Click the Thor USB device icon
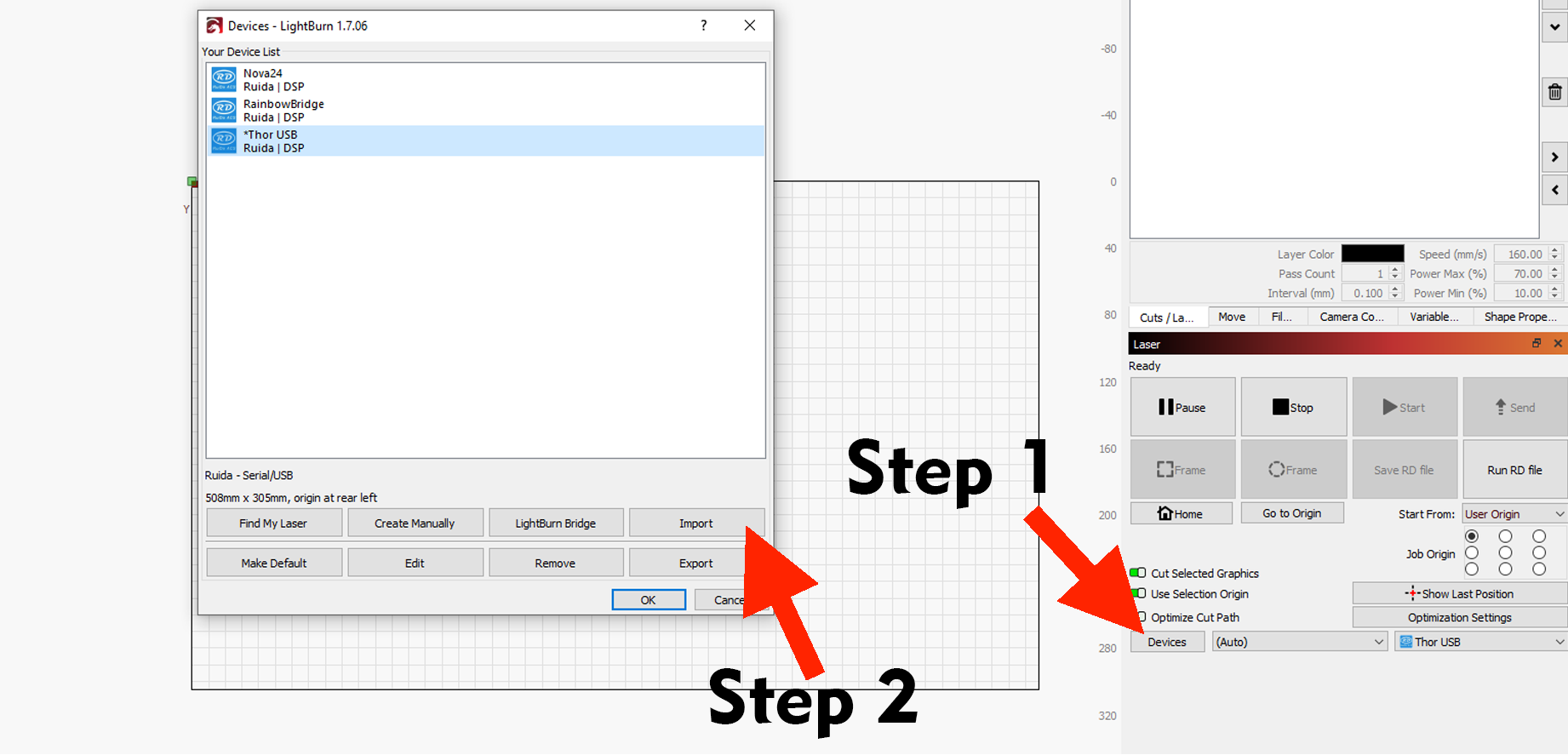 pyautogui.click(x=224, y=141)
